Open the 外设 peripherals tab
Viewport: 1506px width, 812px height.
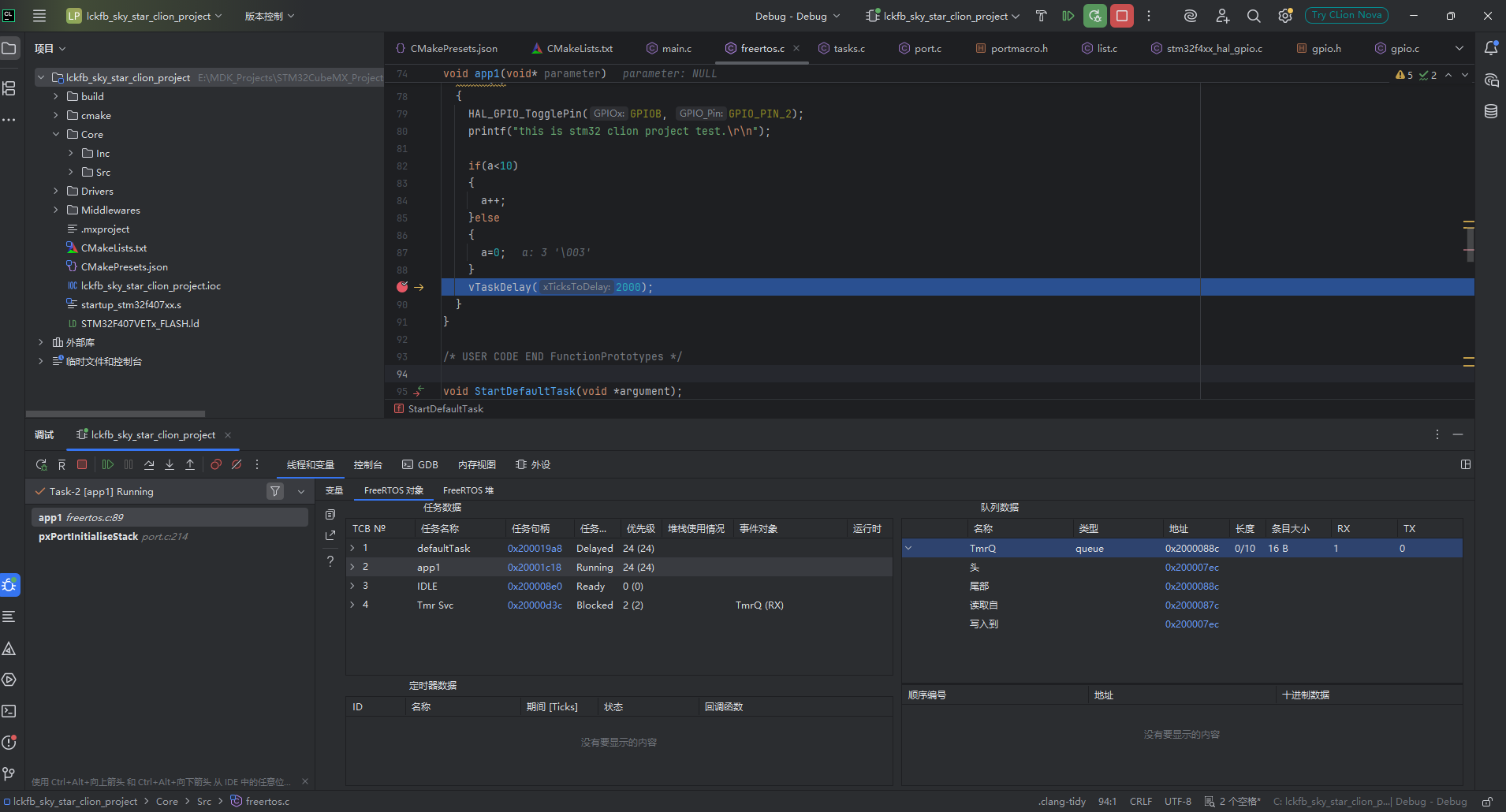533,465
